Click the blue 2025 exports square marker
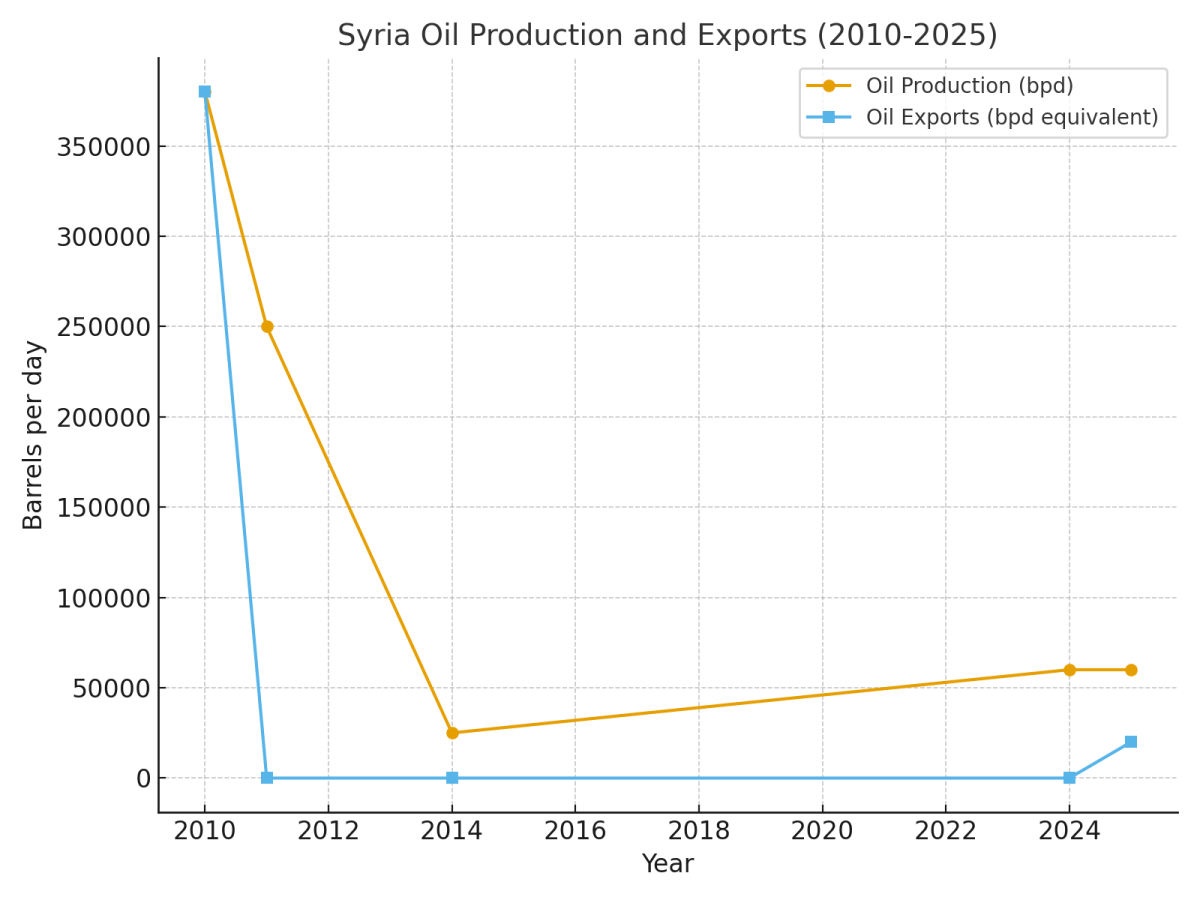1200x900 pixels. (x=1131, y=742)
